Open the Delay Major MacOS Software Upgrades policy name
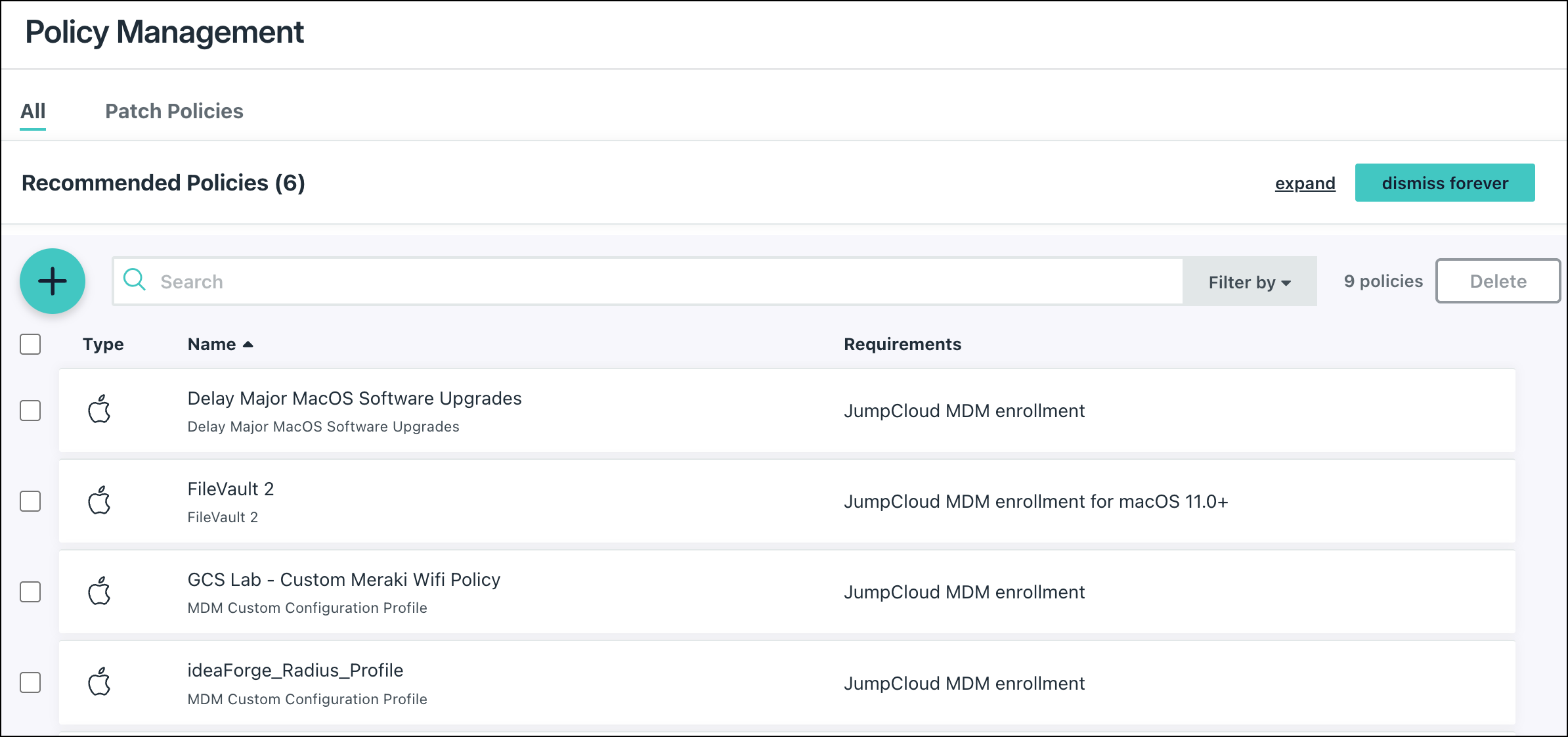The image size is (1568, 737). pos(355,398)
